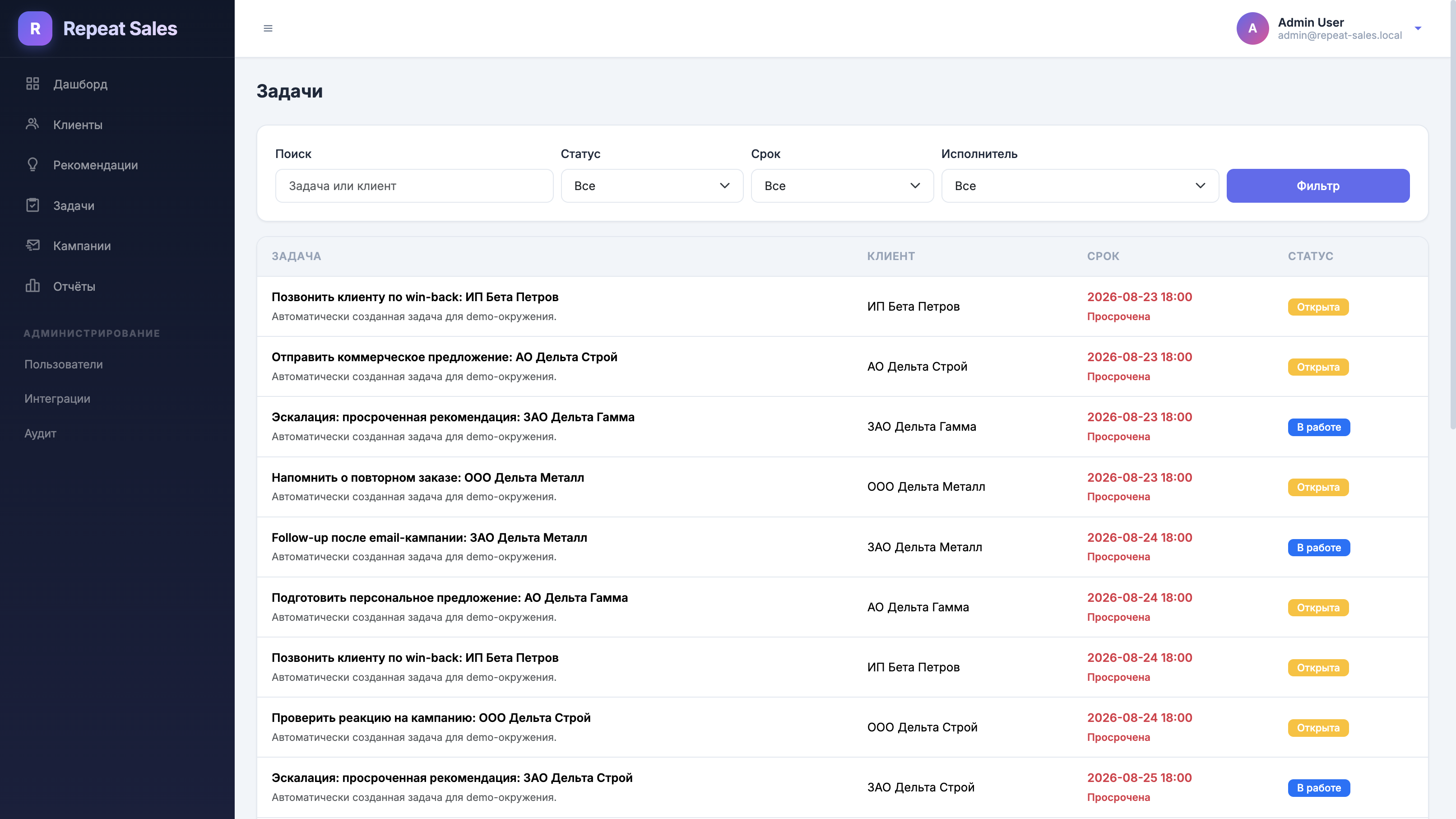Open the Исполнитель filter dropdown

(x=1080, y=186)
